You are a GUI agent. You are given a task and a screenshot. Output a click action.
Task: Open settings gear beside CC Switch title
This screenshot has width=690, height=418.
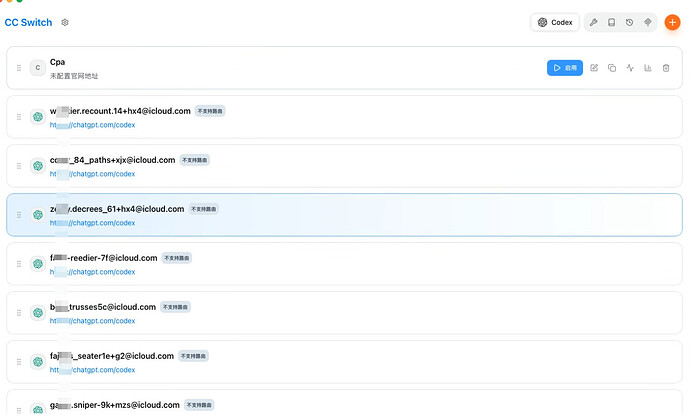tap(65, 22)
